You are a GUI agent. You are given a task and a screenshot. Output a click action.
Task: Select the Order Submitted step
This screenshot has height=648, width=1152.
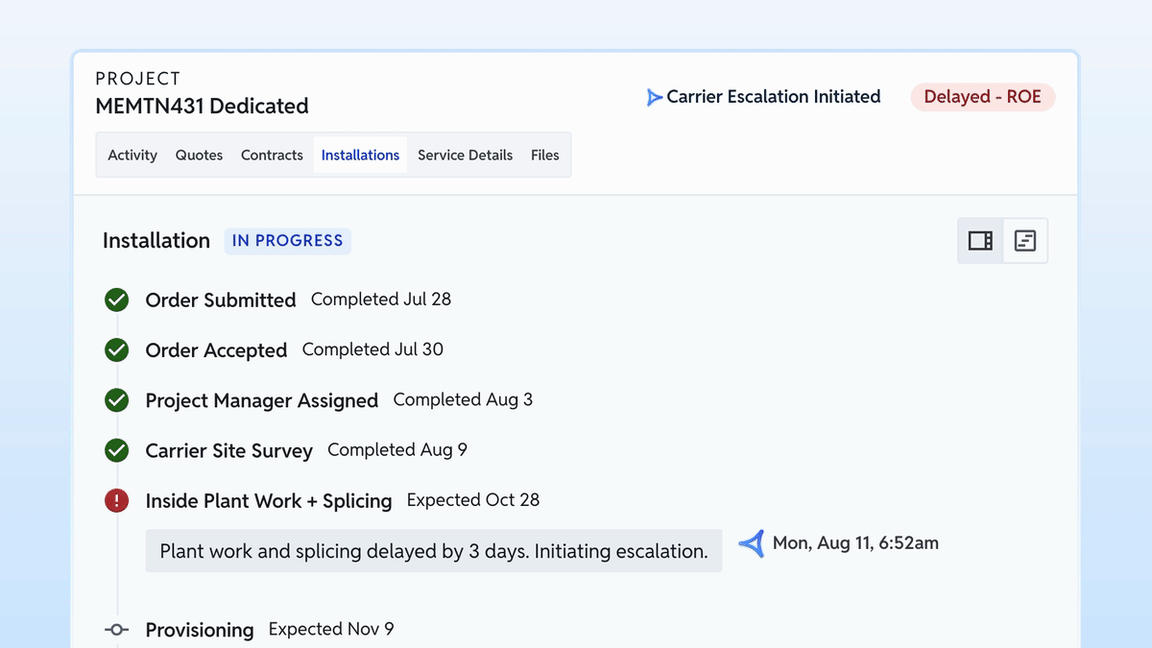pos(220,300)
